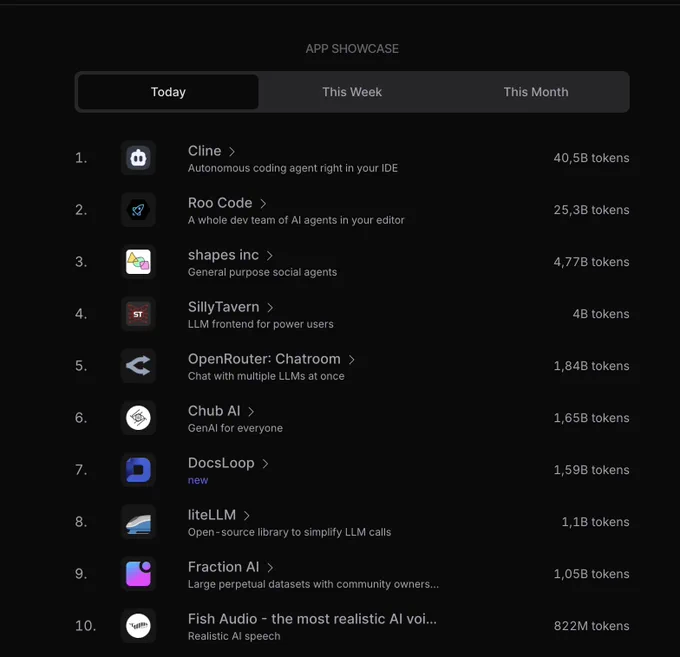Click 'GenAI for everyone' description

tap(235, 428)
